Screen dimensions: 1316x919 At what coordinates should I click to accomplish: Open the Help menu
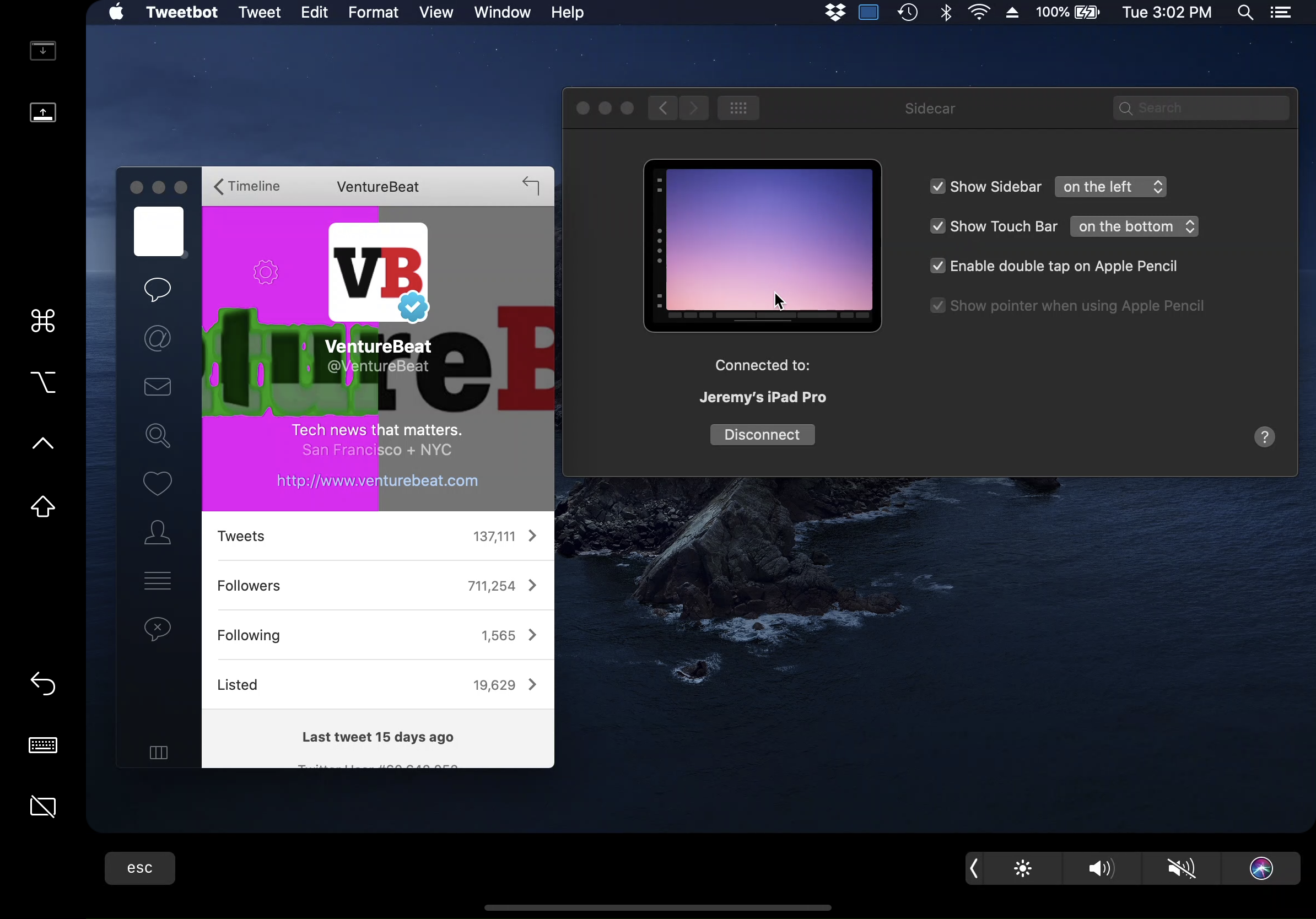coord(568,12)
